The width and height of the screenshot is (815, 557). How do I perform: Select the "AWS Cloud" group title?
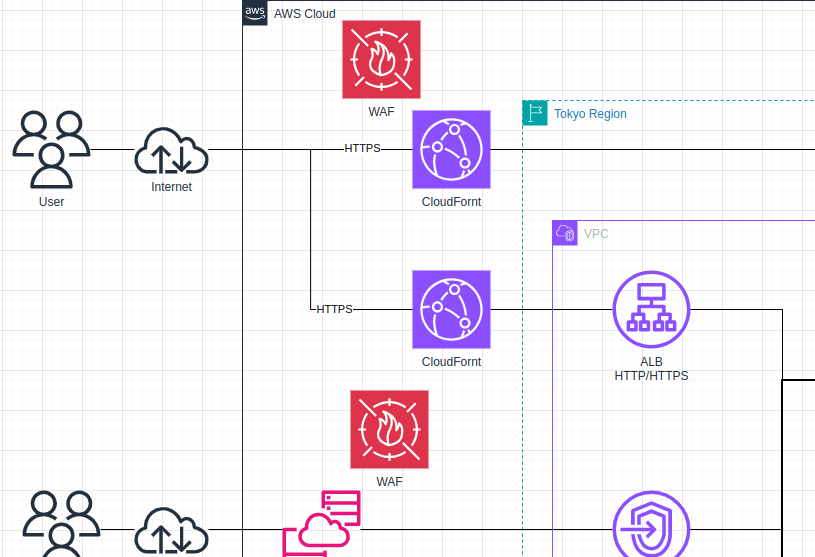coord(305,14)
